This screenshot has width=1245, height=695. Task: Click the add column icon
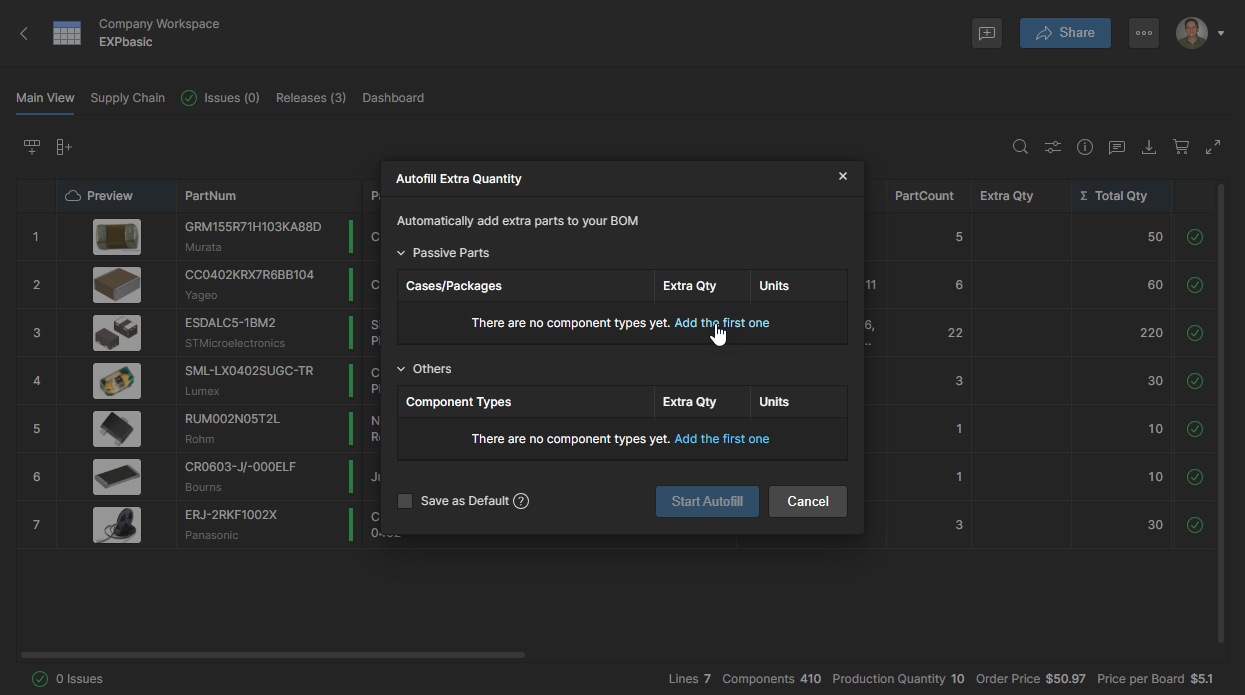(x=64, y=147)
